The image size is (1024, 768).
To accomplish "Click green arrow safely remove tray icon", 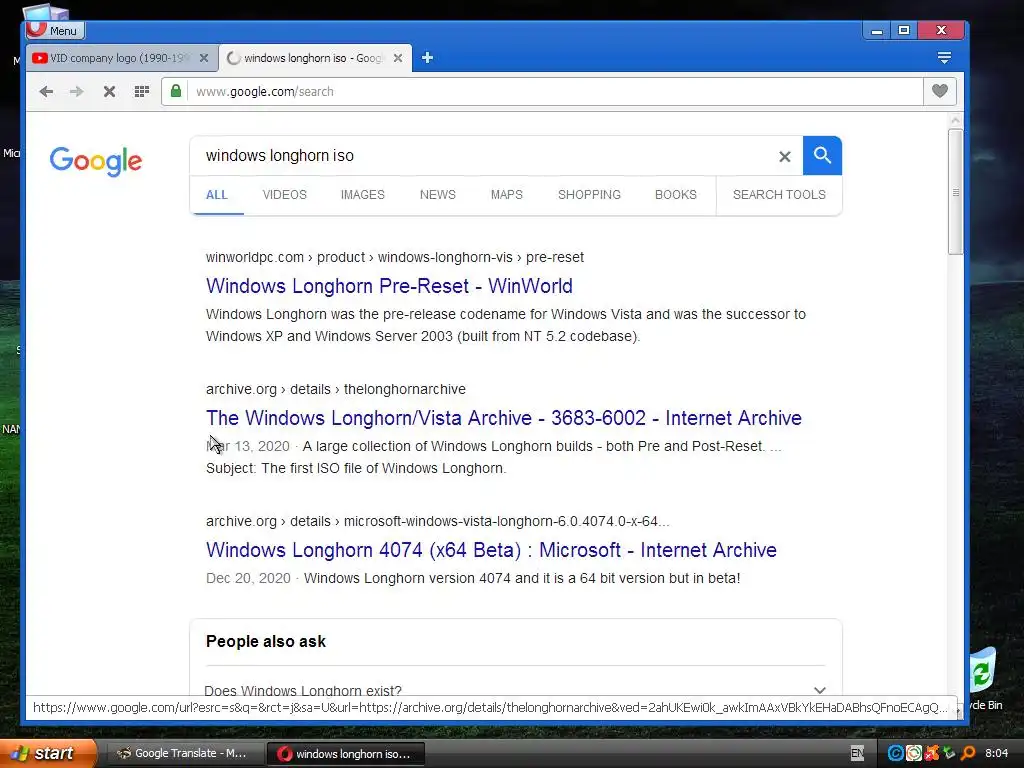I will 950,753.
